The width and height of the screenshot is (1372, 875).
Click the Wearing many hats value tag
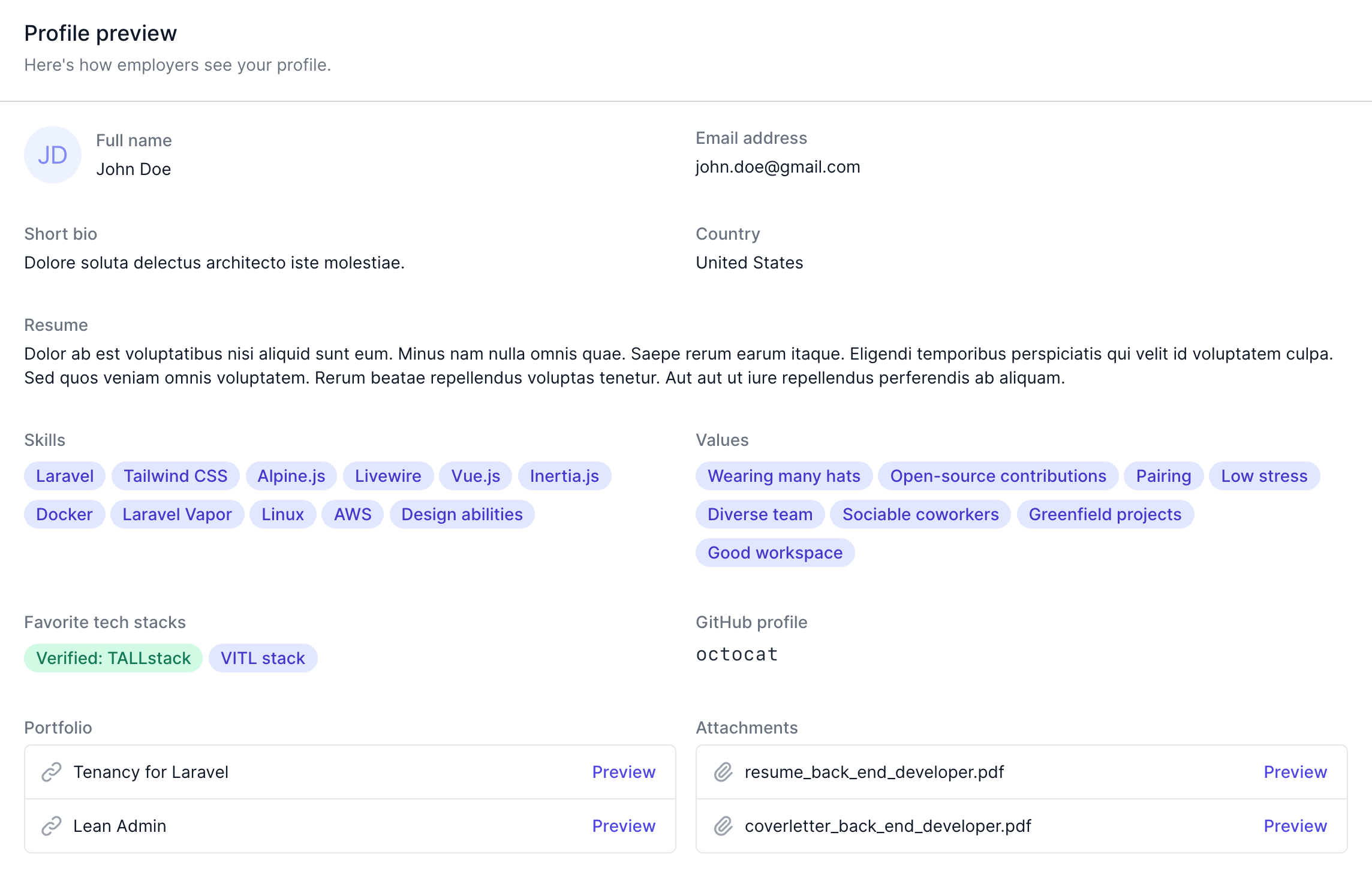(784, 476)
